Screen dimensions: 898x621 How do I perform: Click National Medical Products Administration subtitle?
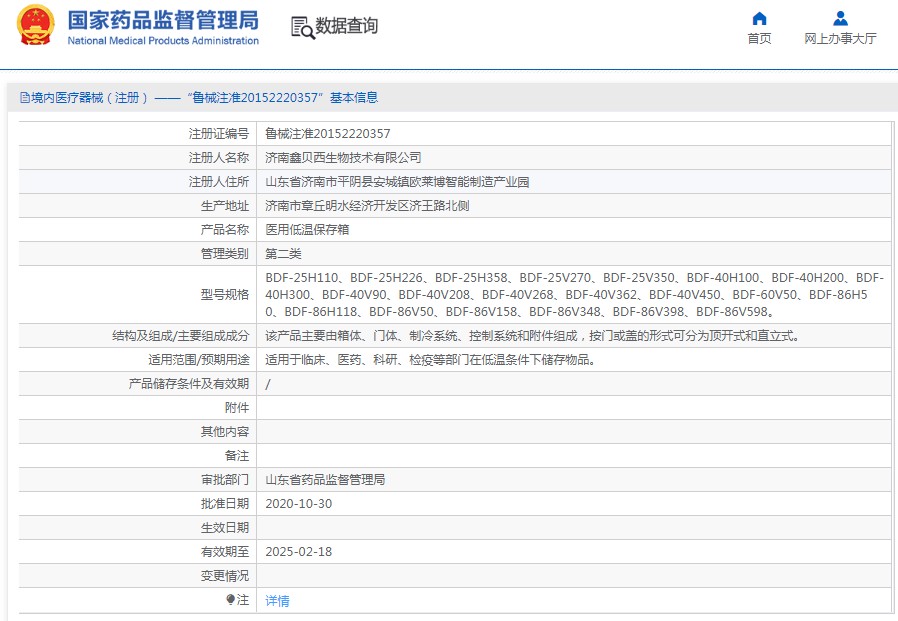tap(163, 41)
